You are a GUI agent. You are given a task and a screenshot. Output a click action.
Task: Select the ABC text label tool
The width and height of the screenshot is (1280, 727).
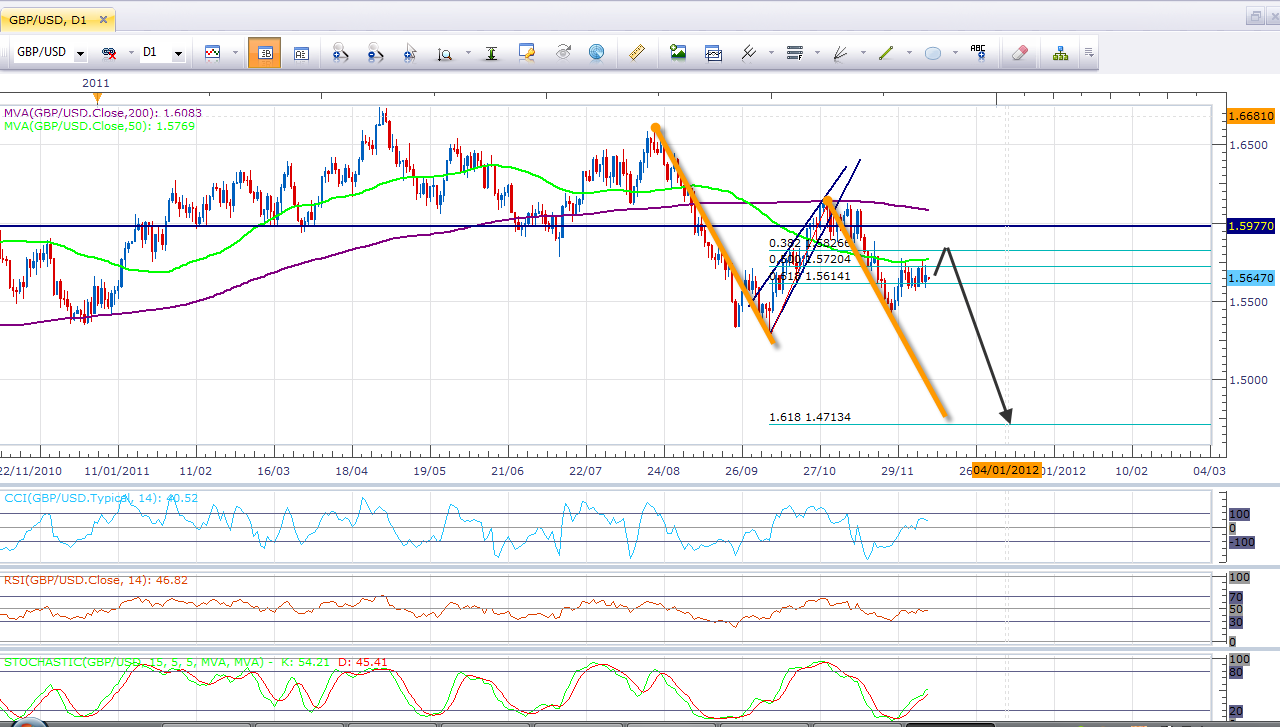(977, 53)
